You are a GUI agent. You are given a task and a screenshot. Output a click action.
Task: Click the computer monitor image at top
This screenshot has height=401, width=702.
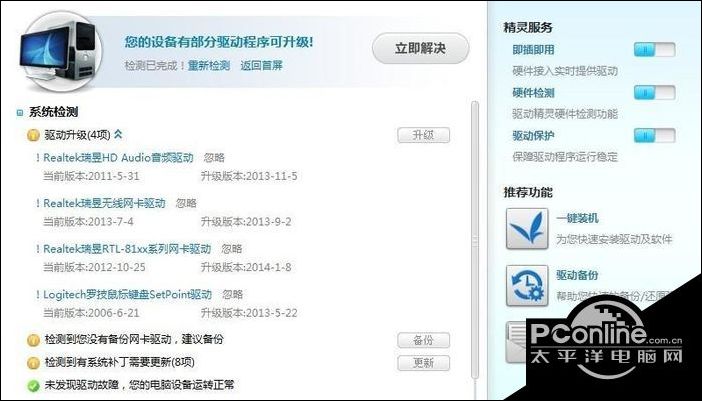(x=57, y=51)
